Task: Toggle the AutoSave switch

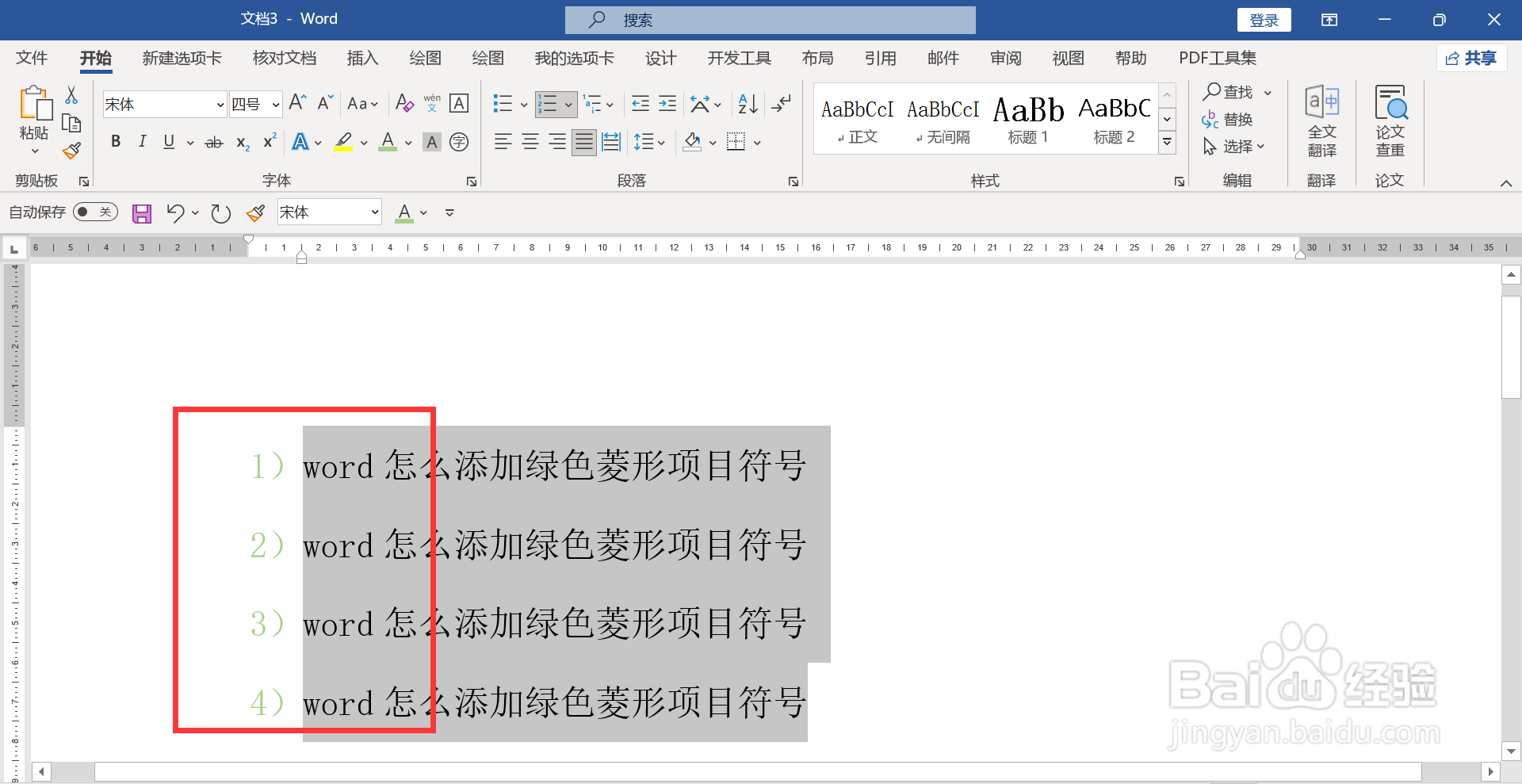Action: point(95,212)
